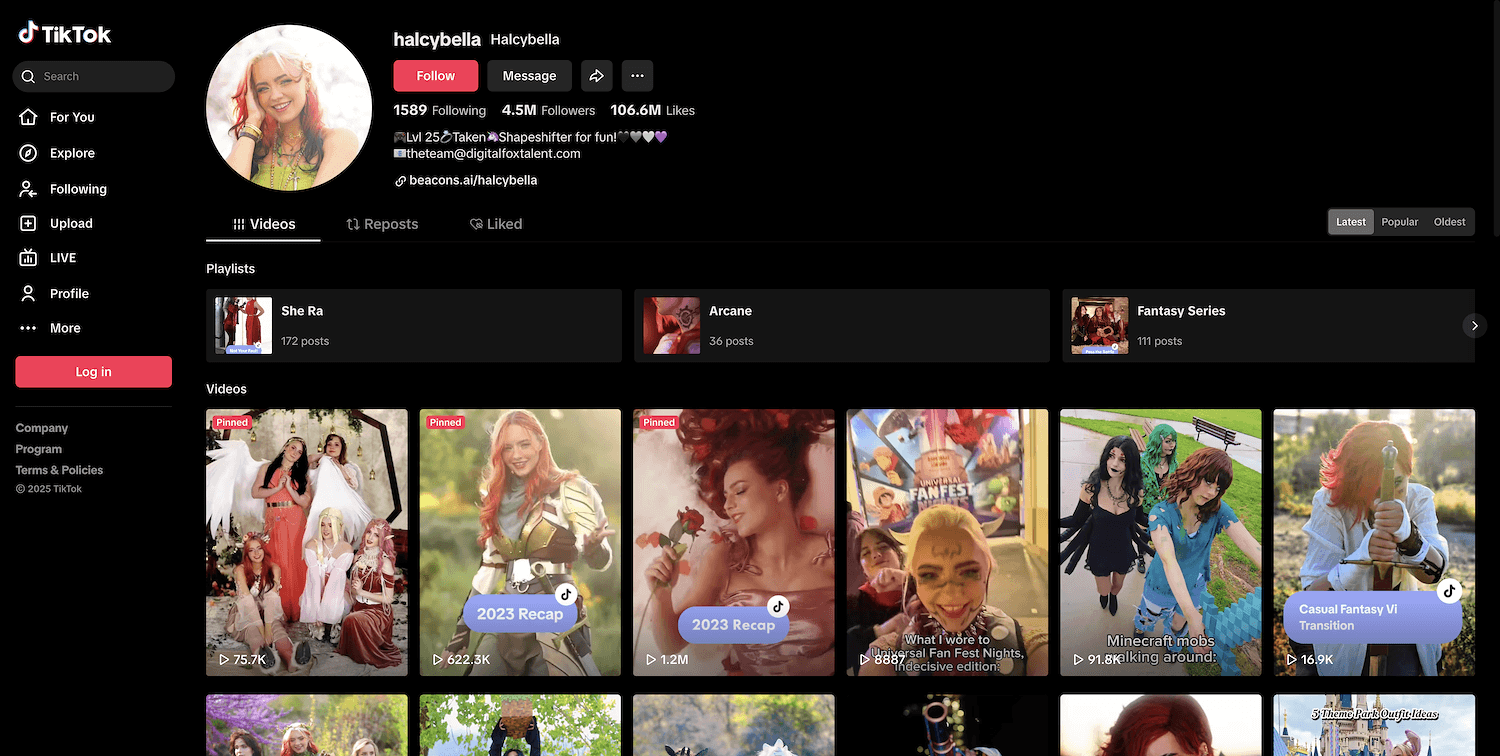Viewport: 1500px width, 756px height.
Task: Expand the Company footer section
Action: (x=42, y=428)
